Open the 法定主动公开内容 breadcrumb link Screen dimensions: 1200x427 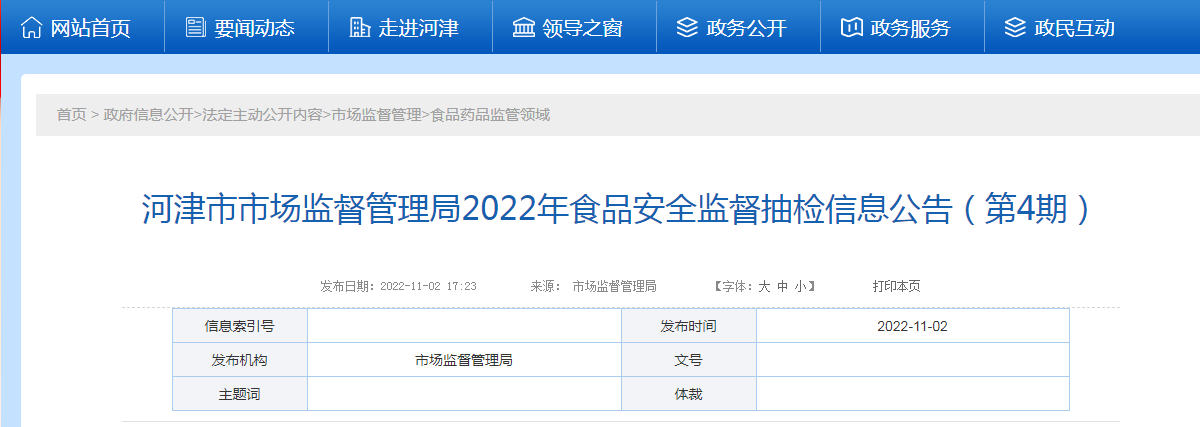(263, 115)
